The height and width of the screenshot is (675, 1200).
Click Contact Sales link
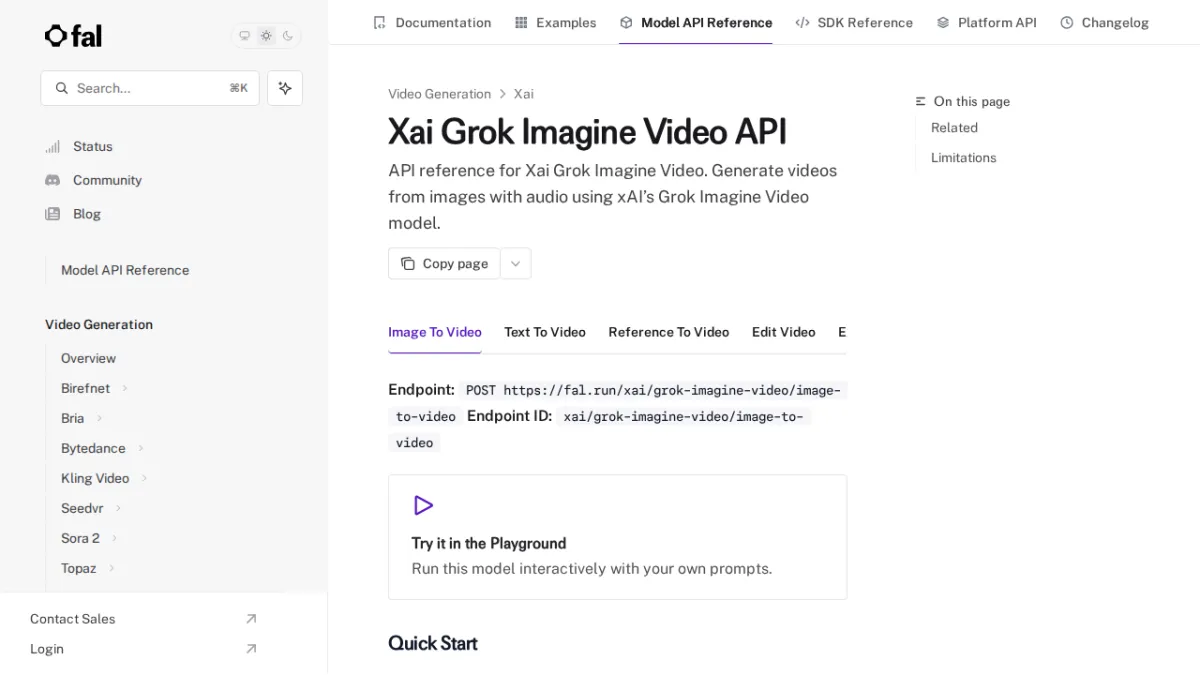tap(72, 619)
